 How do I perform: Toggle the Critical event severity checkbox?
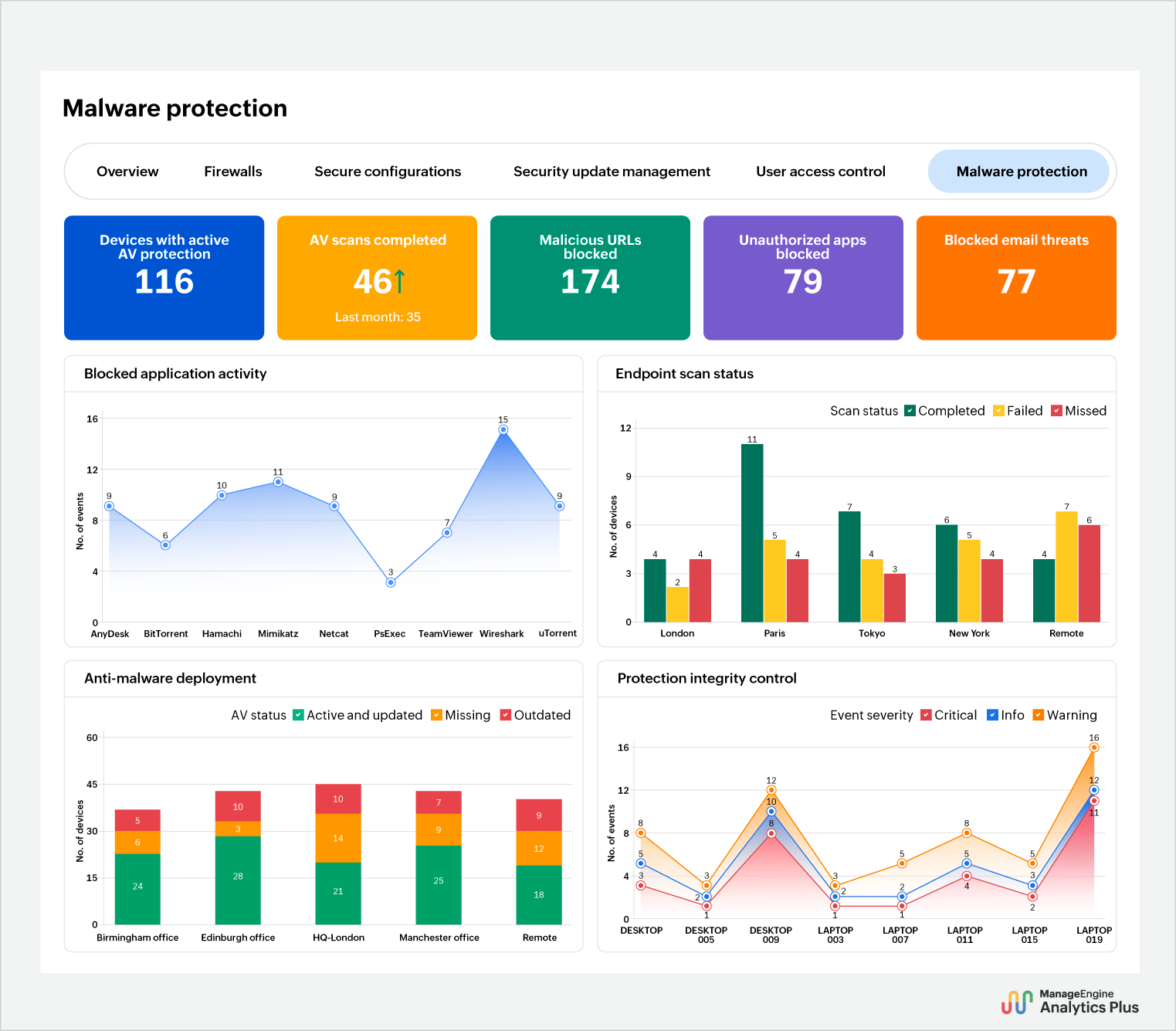tap(926, 715)
